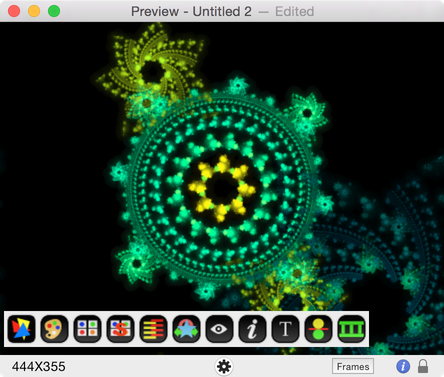Click the italic i info toolbar icon
Image resolution: width=444 pixels, height=377 pixels.
pyautogui.click(x=252, y=329)
